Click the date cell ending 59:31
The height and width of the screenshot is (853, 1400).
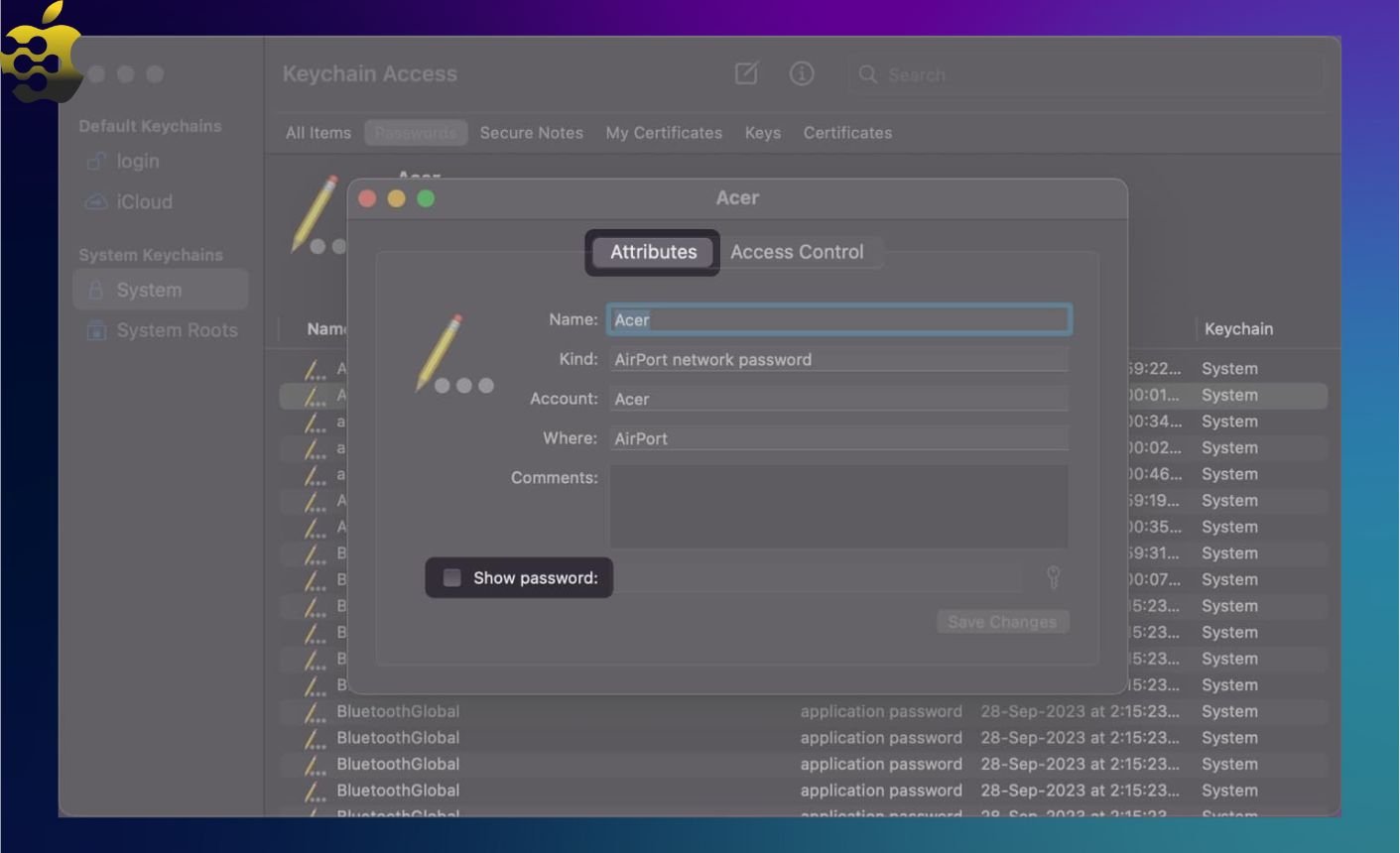tap(1155, 553)
